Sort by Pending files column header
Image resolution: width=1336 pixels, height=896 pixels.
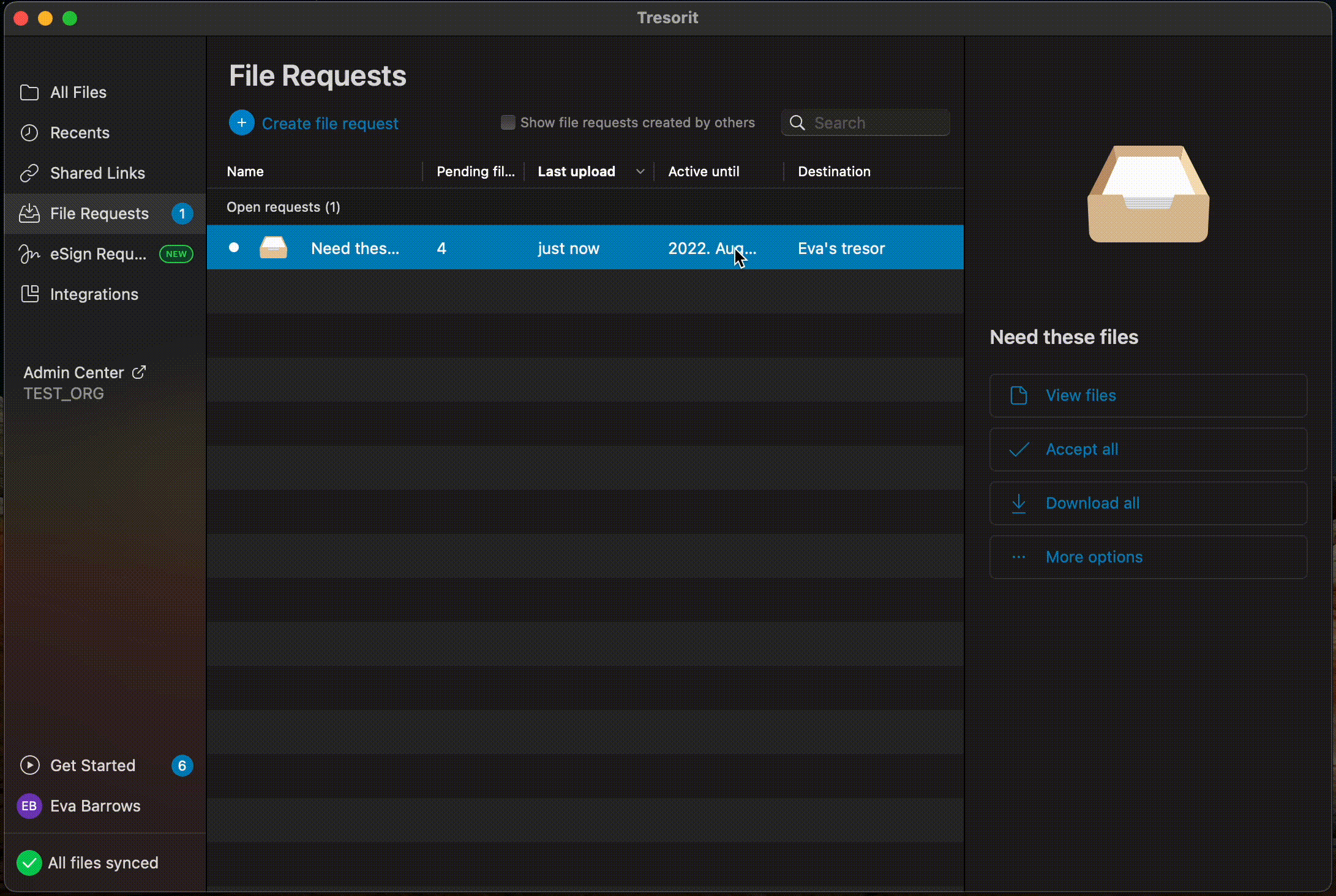tap(476, 171)
